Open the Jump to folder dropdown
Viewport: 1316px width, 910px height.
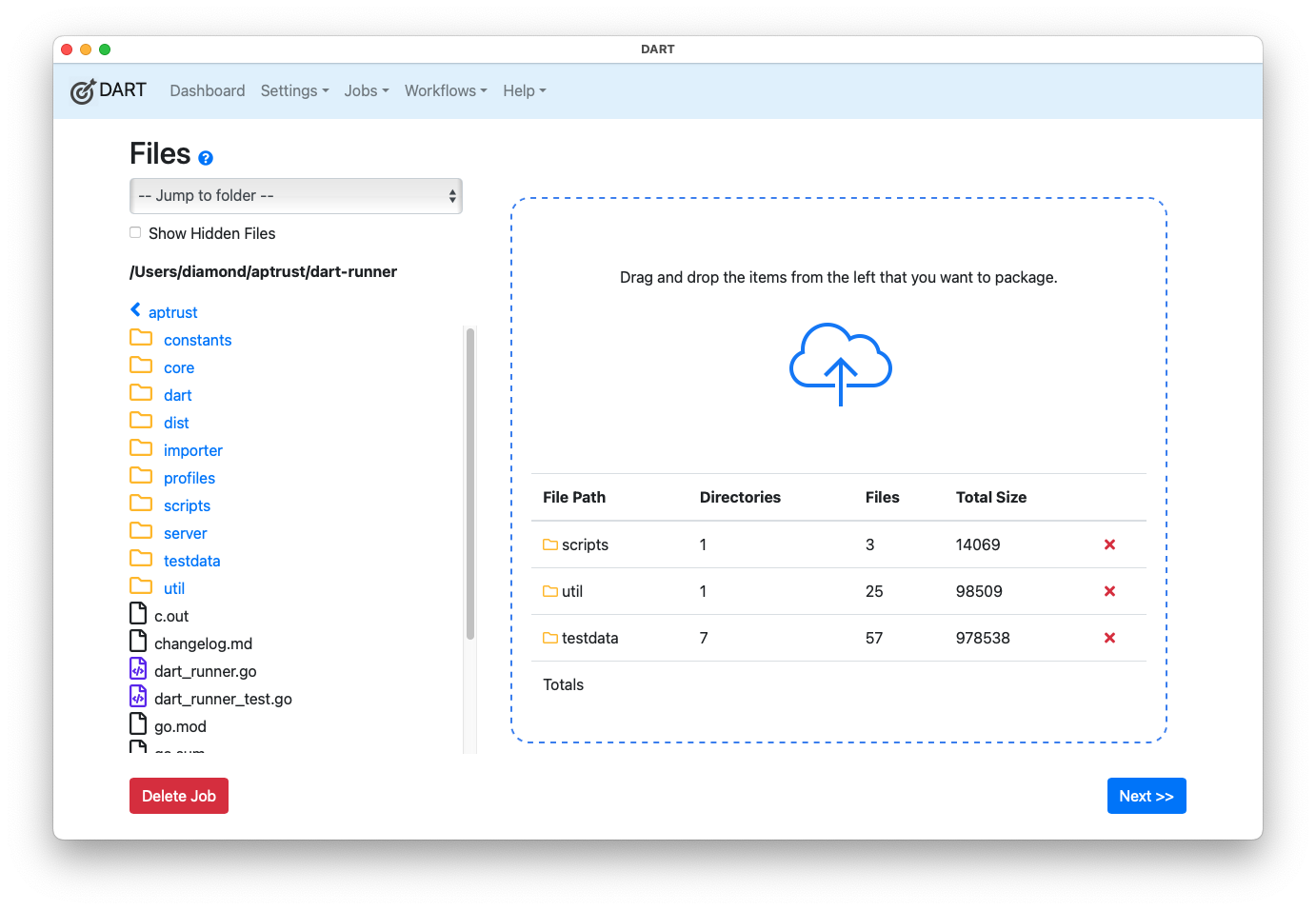(295, 196)
